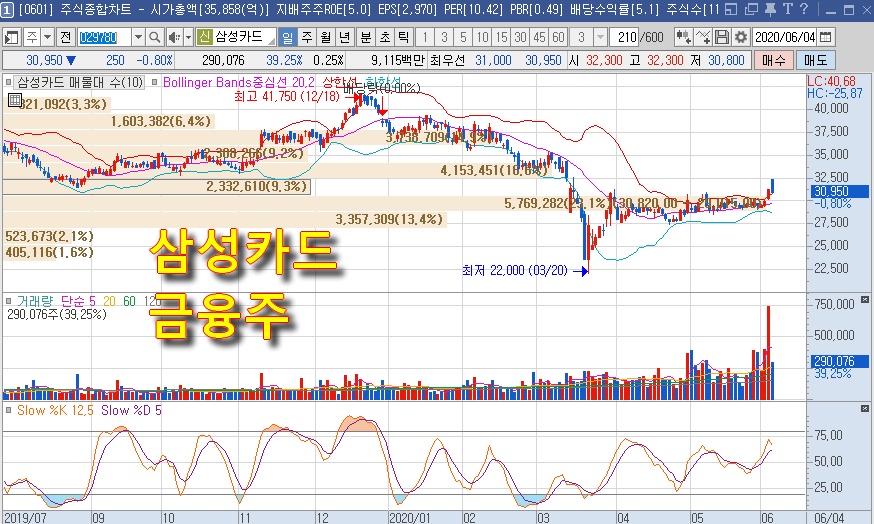This screenshot has width=874, height=524.
Task: Select the 5 interval button
Action: [463, 37]
